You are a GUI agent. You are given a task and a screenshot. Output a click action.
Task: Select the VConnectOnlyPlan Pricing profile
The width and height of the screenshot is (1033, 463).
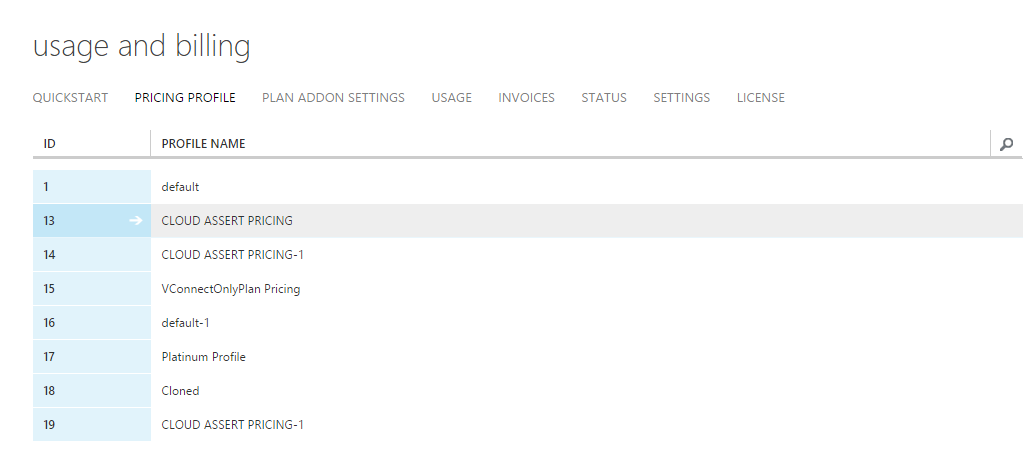pos(528,289)
